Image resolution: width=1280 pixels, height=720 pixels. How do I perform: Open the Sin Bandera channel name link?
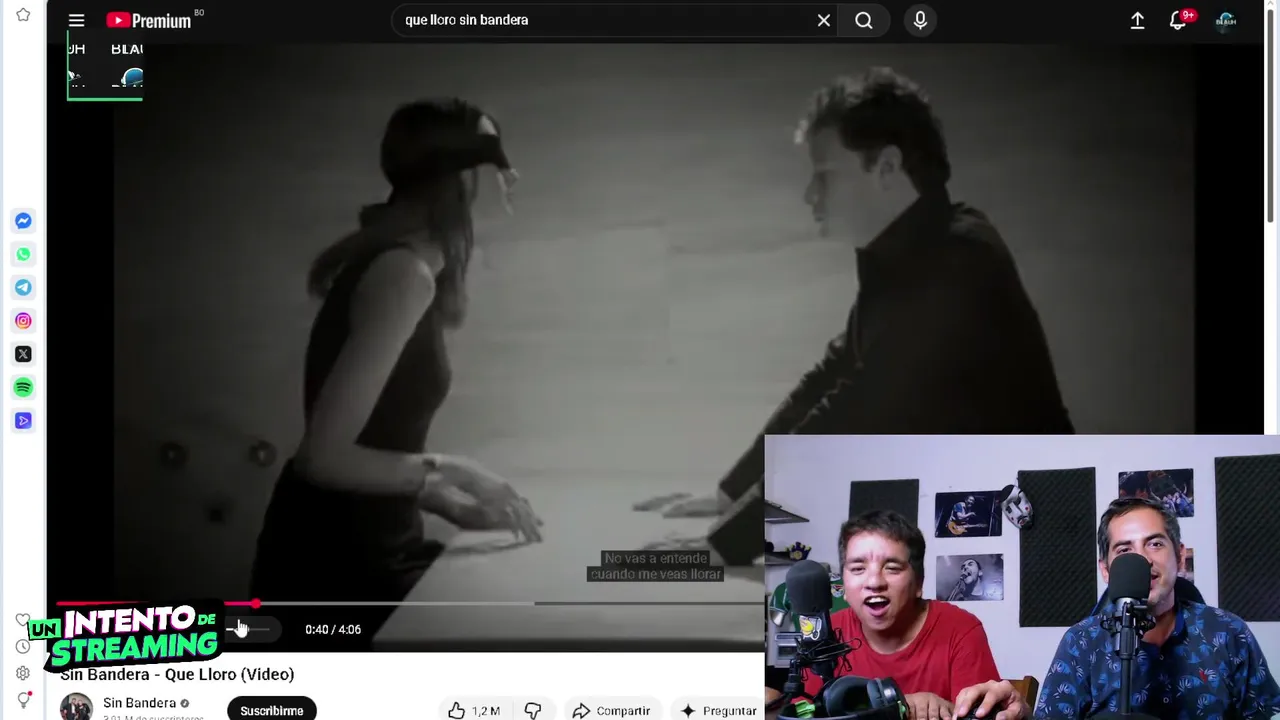(x=139, y=703)
